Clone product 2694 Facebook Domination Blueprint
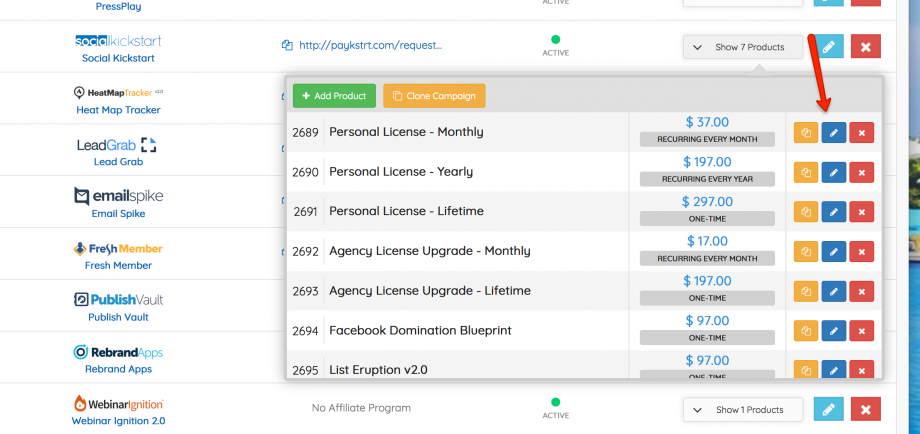This screenshot has height=434, width=920. (x=806, y=331)
